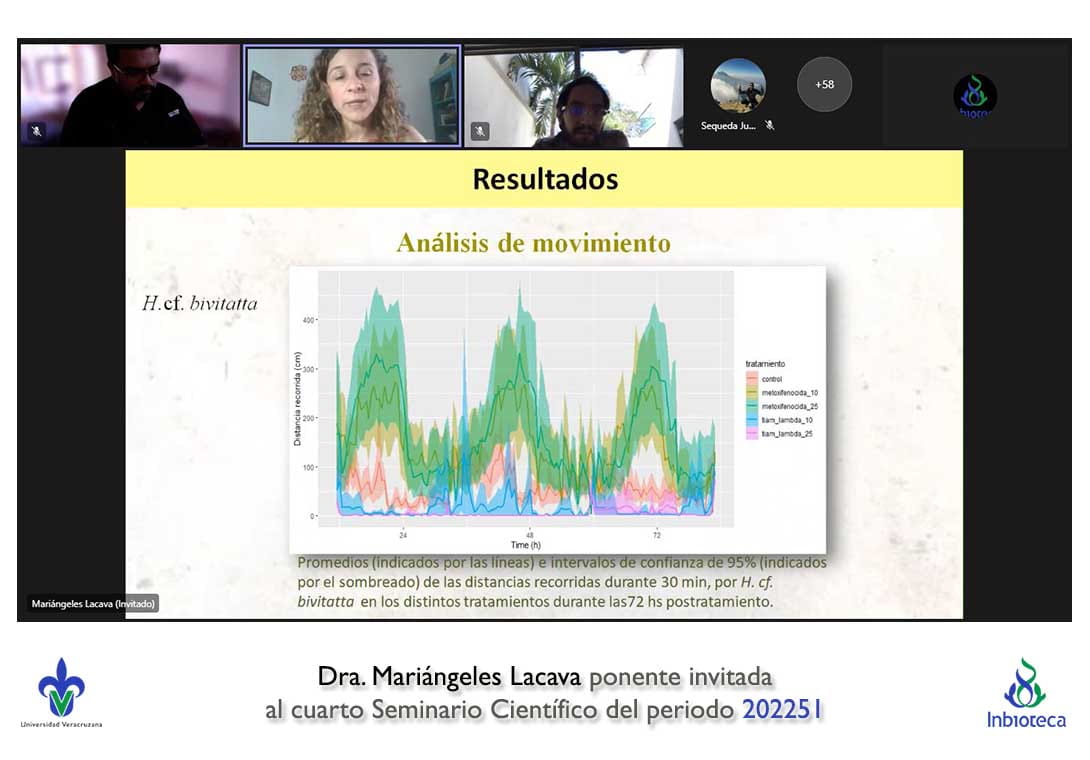Click the tiam_lambda_10 legend swatch
This screenshot has height=760, width=1090.
(x=752, y=421)
